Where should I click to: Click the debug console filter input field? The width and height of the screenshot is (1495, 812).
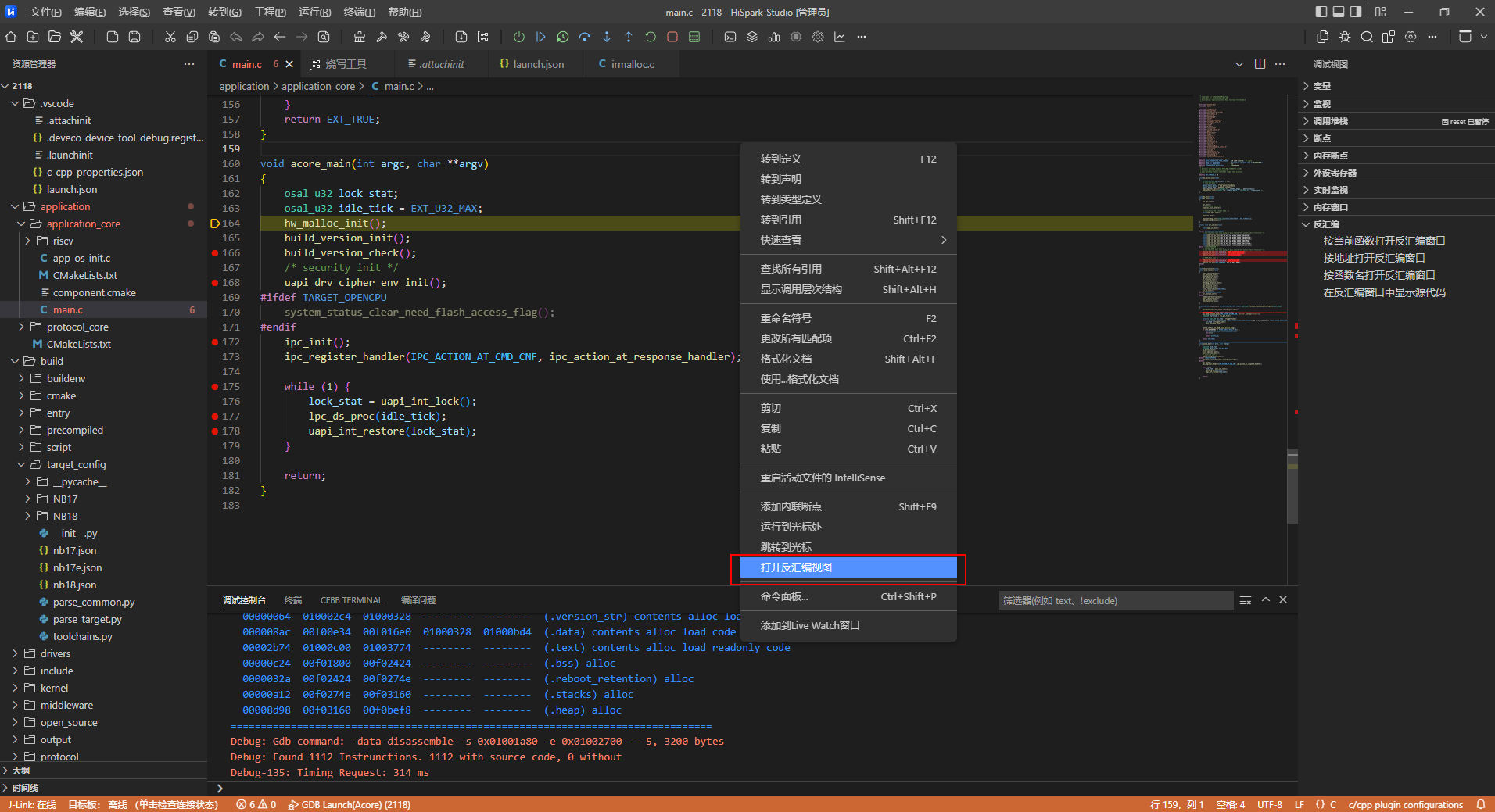tap(1115, 600)
